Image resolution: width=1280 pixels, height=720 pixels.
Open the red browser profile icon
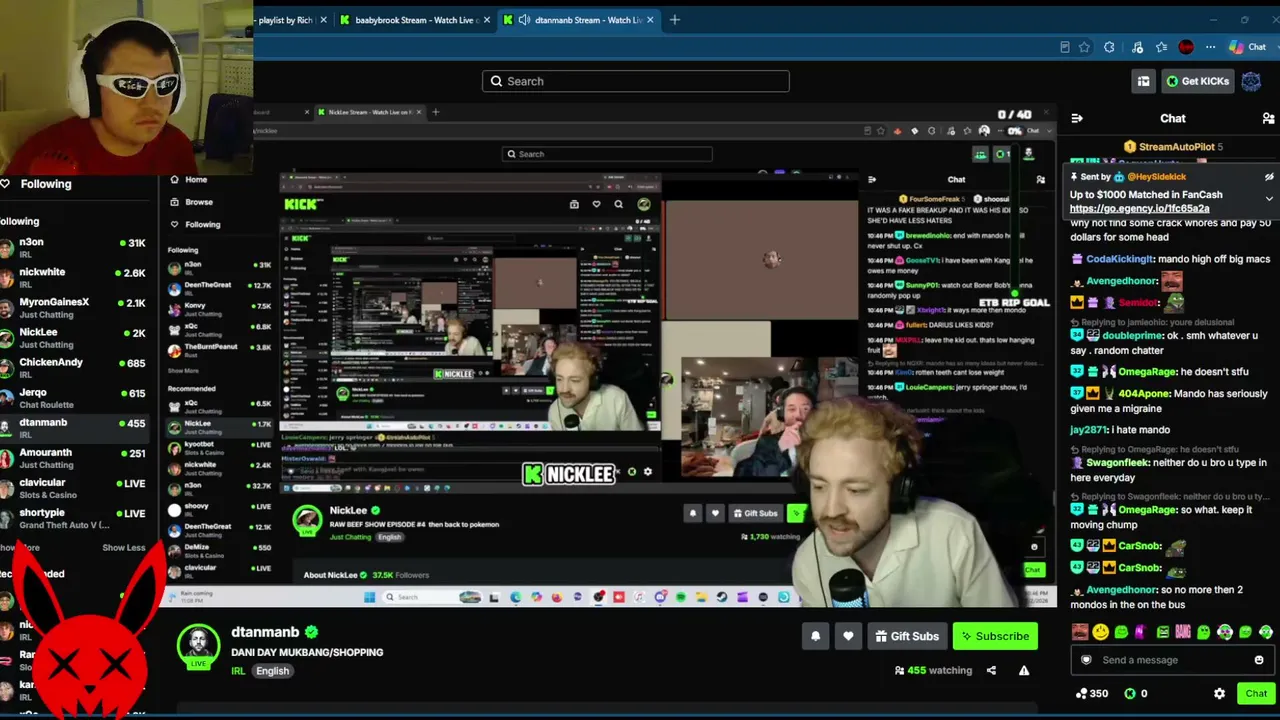(1186, 47)
